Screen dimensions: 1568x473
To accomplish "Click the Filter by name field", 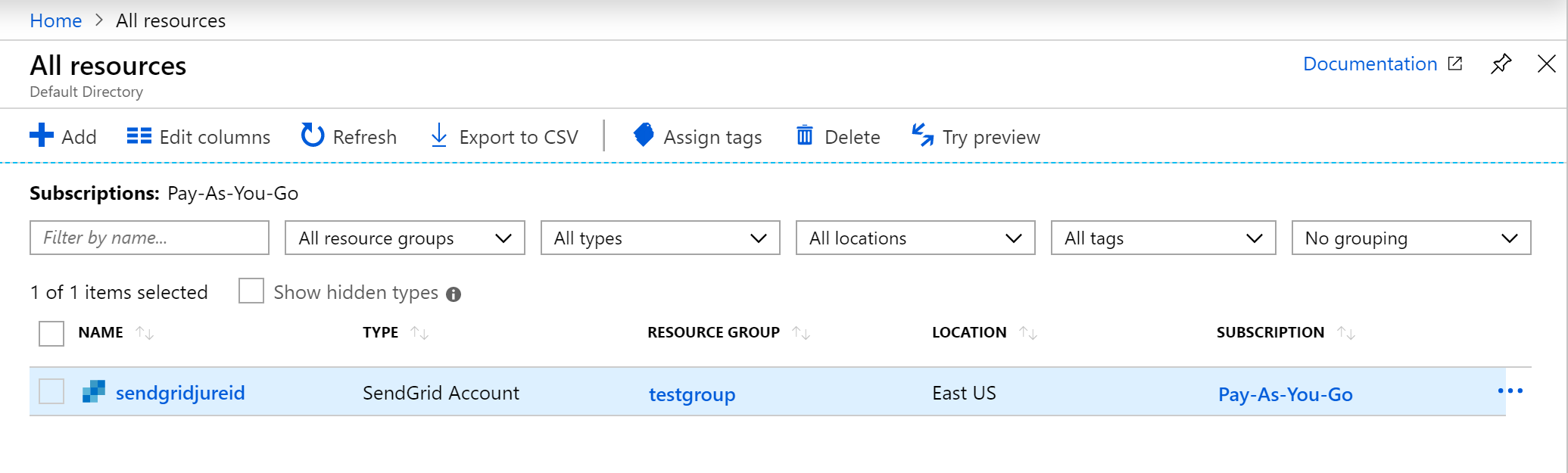I will click(x=149, y=238).
